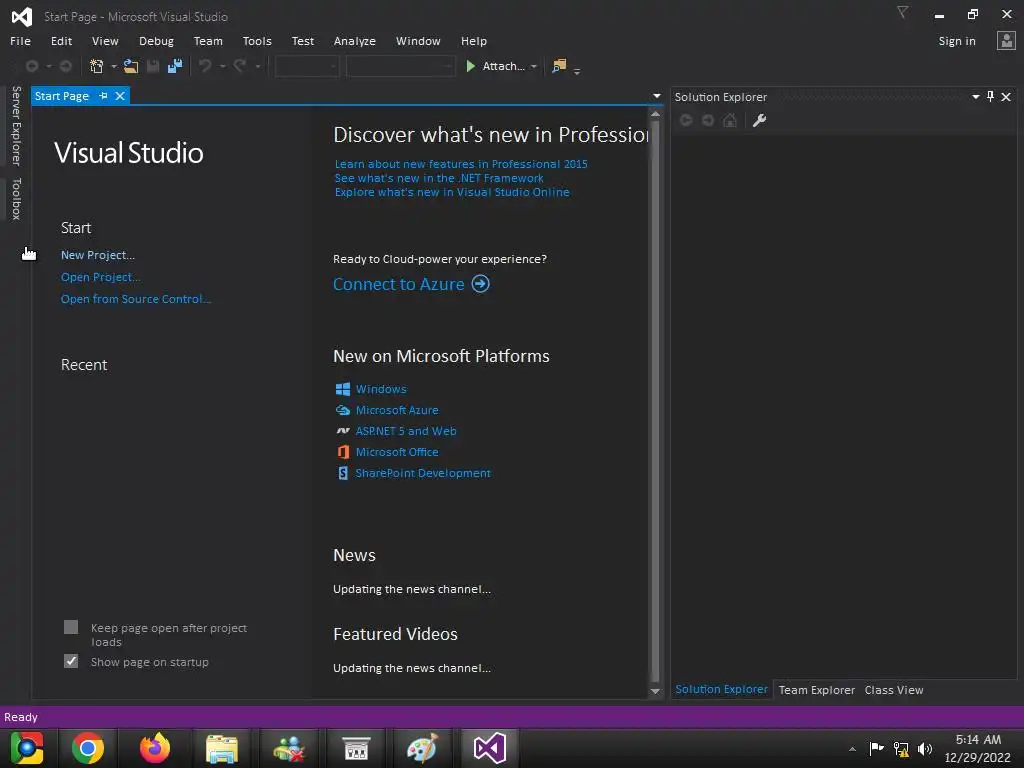Click the SharePoint Development link

(x=423, y=473)
